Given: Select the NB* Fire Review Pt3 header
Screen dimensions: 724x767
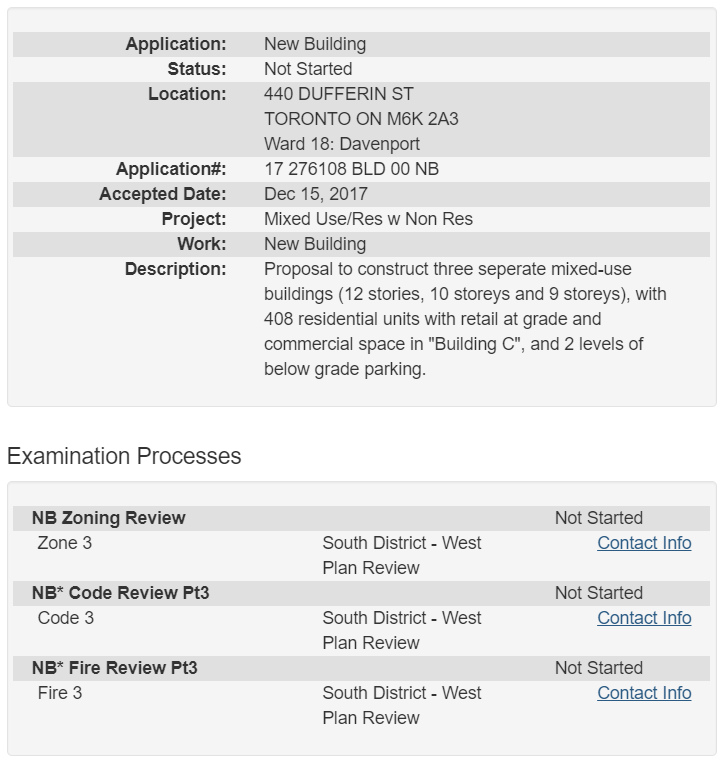Looking at the screenshot, I should [x=361, y=668].
